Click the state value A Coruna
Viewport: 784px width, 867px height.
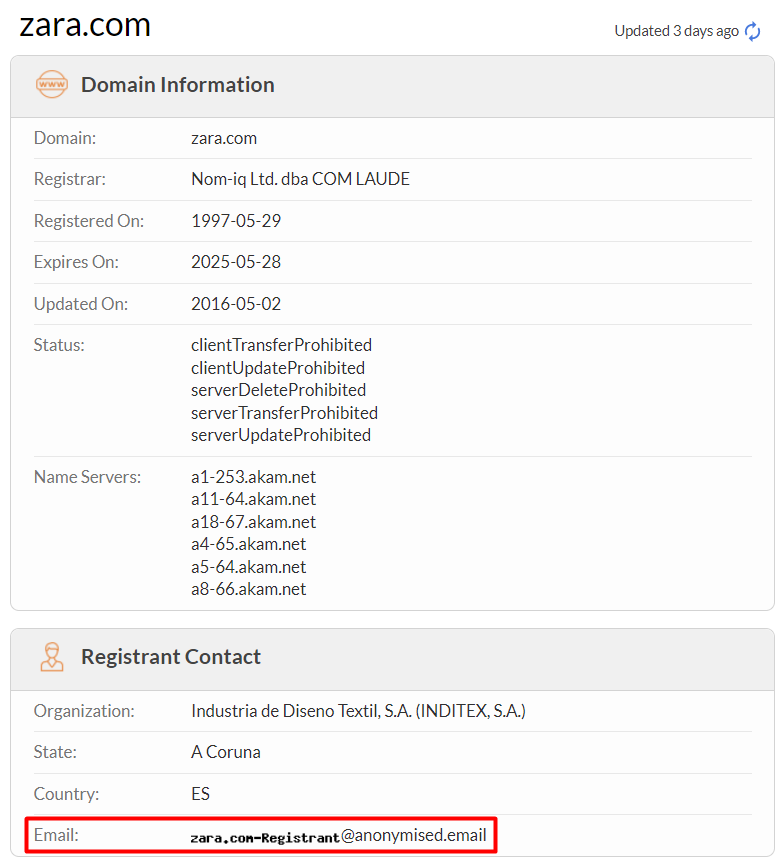pos(226,752)
